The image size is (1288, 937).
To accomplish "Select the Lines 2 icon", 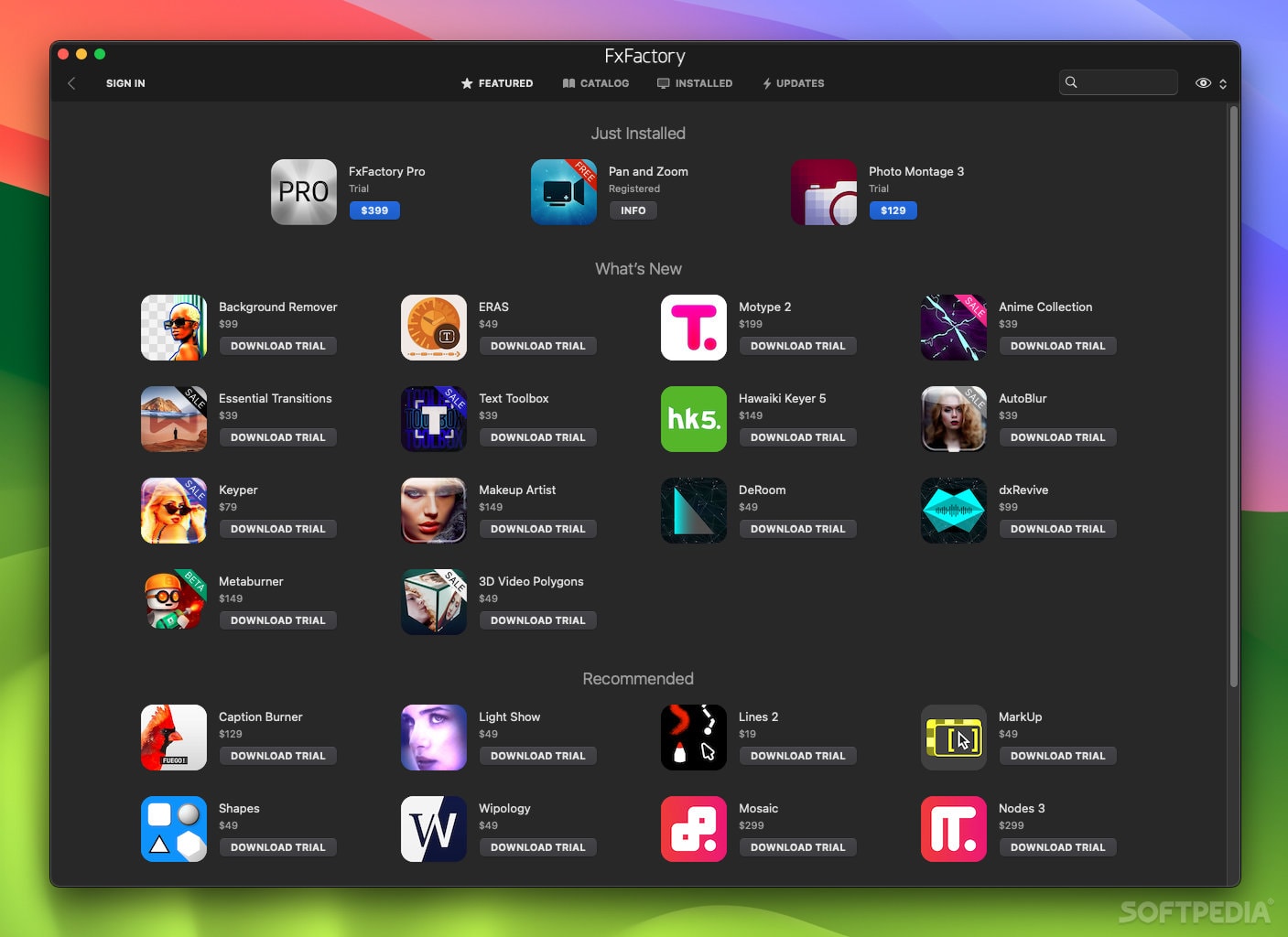I will [694, 738].
